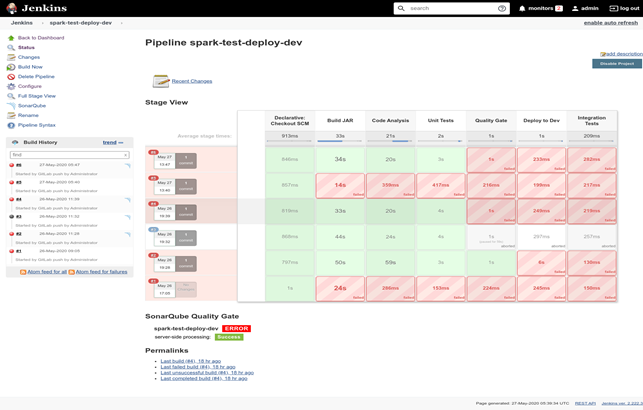Open console output icon for build #3
This screenshot has height=410, width=643.
[128, 217]
